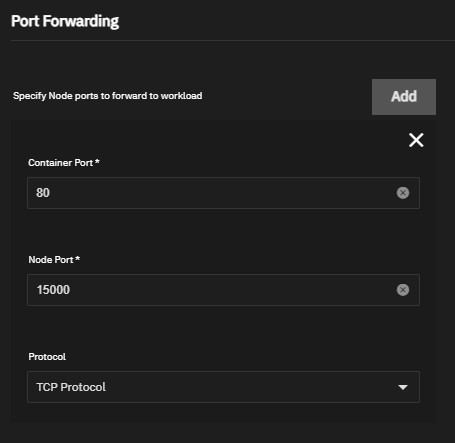Screen dimensions: 455x443
Task: Click the Port Forwarding section heading
Action: coord(65,22)
